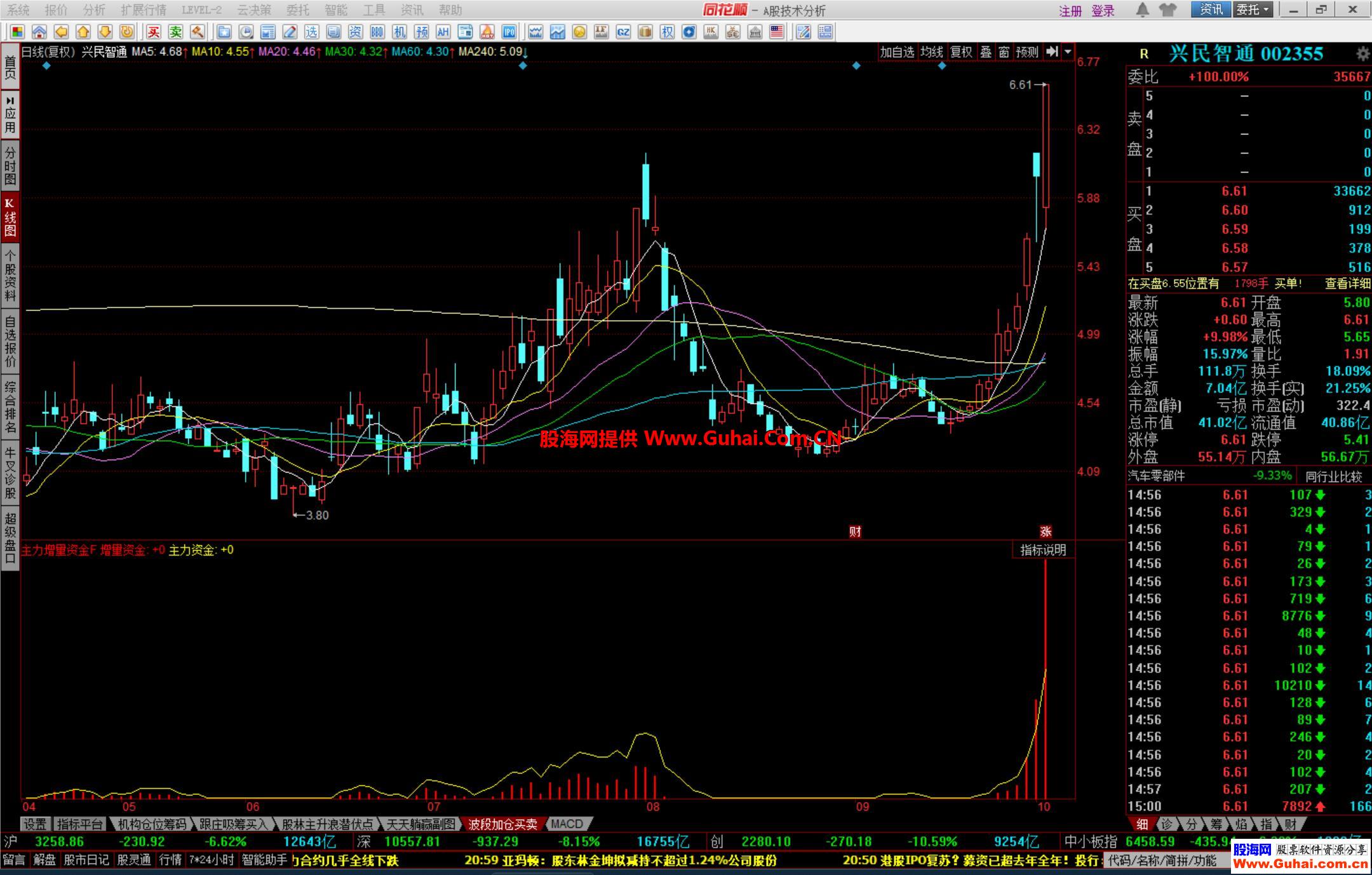This screenshot has width=1372, height=875.
Task: Click the green 卖 (sell) icon
Action: (175, 32)
